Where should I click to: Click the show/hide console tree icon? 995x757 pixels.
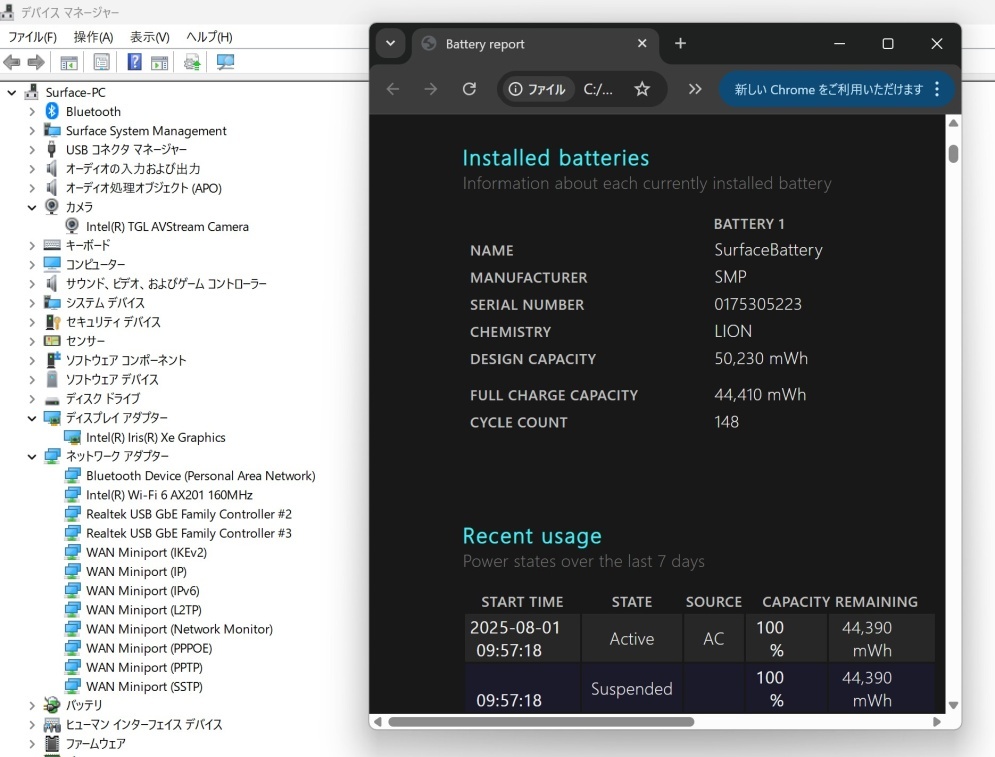[69, 62]
